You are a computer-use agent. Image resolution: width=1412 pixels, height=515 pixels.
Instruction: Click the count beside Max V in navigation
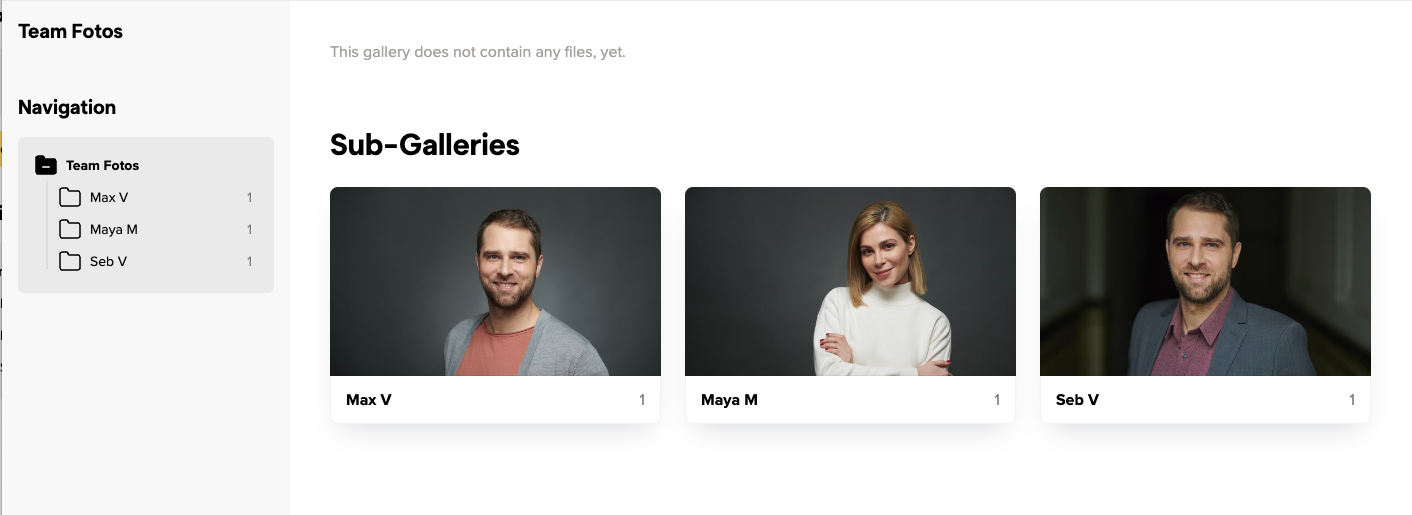(250, 197)
